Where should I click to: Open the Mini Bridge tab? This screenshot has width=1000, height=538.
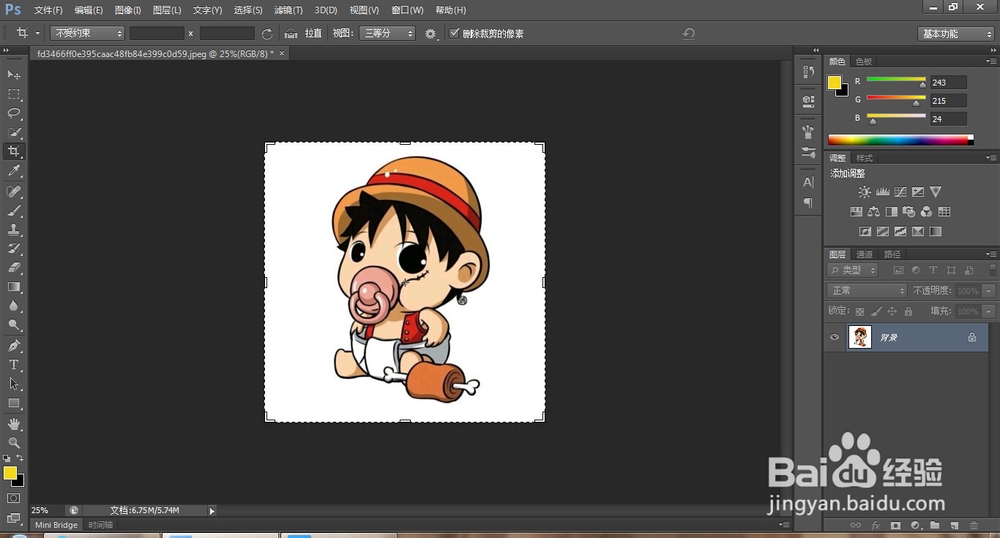pyautogui.click(x=56, y=525)
